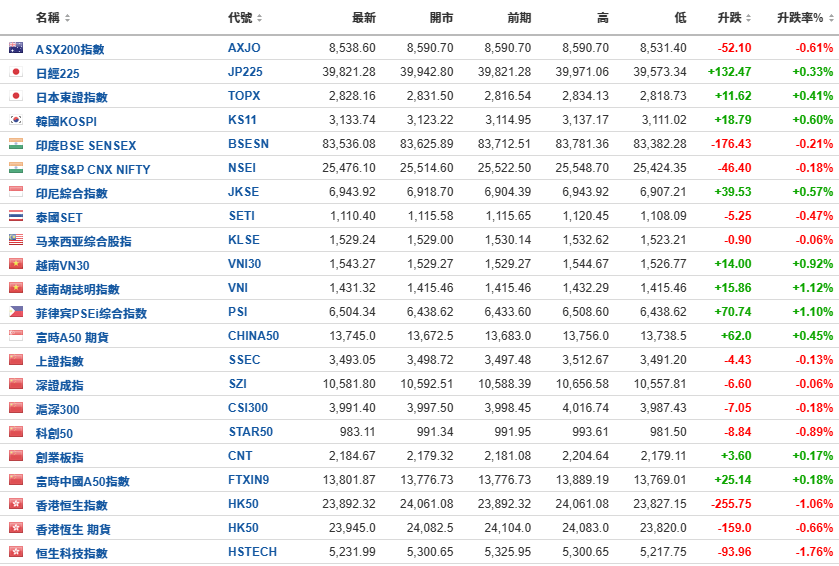839x566 pixels.
Task: Click Vietnam flag beside 越南胡誌明指數
Action: [16, 288]
